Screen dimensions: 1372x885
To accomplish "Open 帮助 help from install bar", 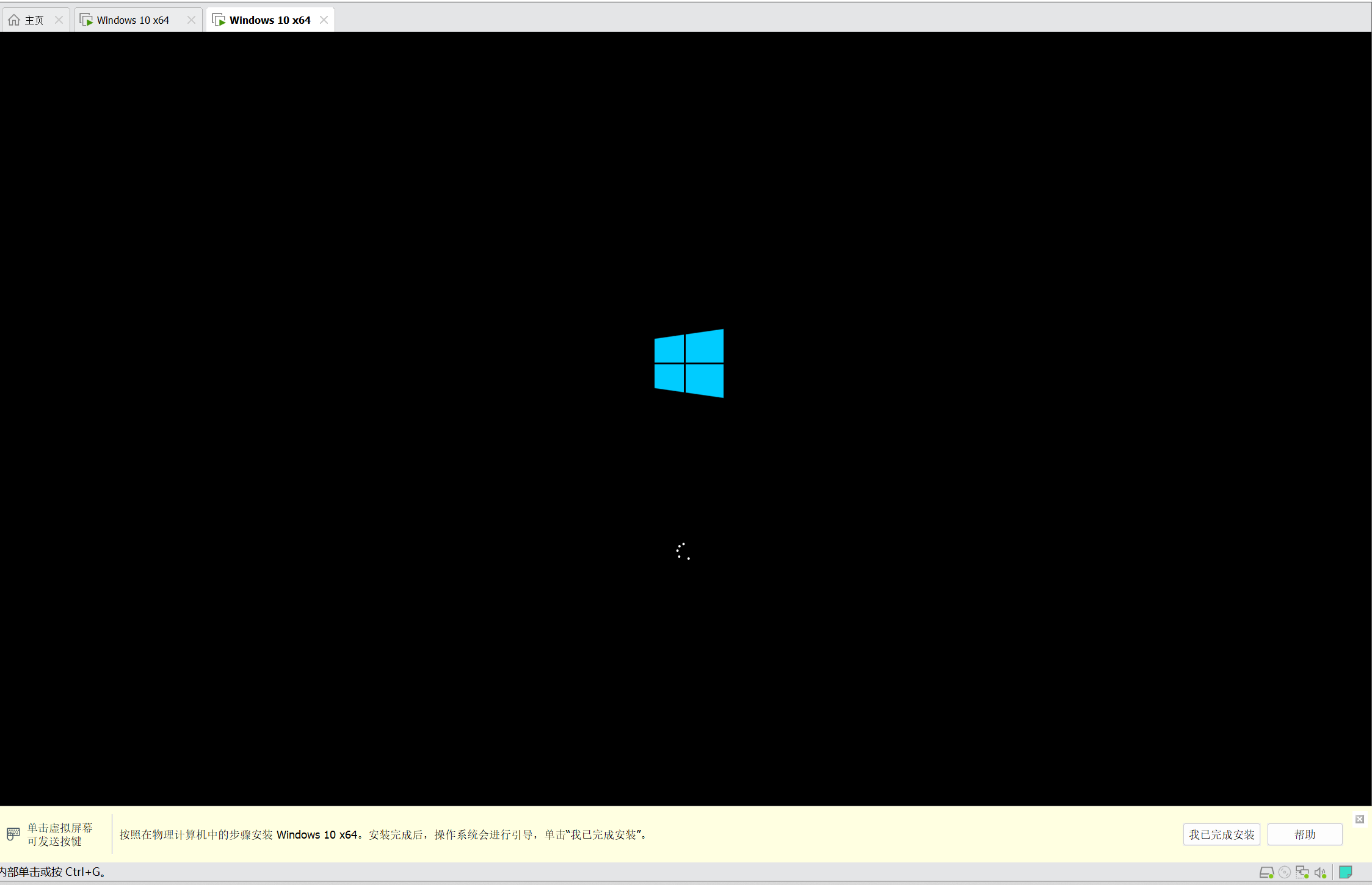I will [x=1305, y=834].
